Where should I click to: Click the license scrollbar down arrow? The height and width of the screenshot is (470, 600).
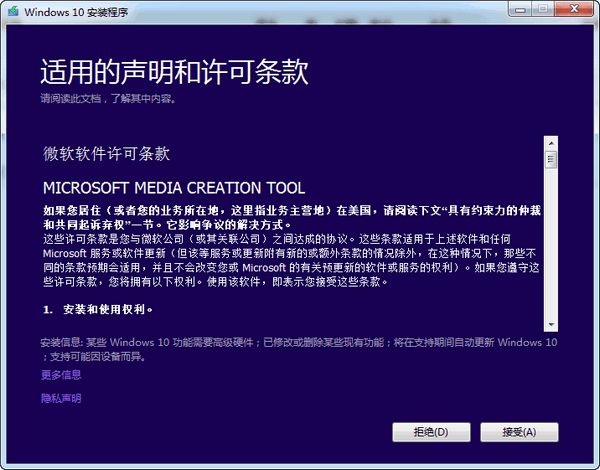[x=551, y=325]
